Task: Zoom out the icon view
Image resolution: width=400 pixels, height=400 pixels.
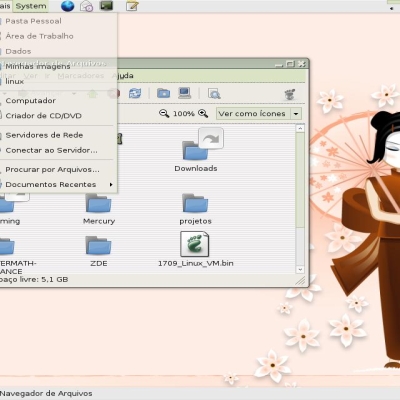Action: pyautogui.click(x=164, y=113)
